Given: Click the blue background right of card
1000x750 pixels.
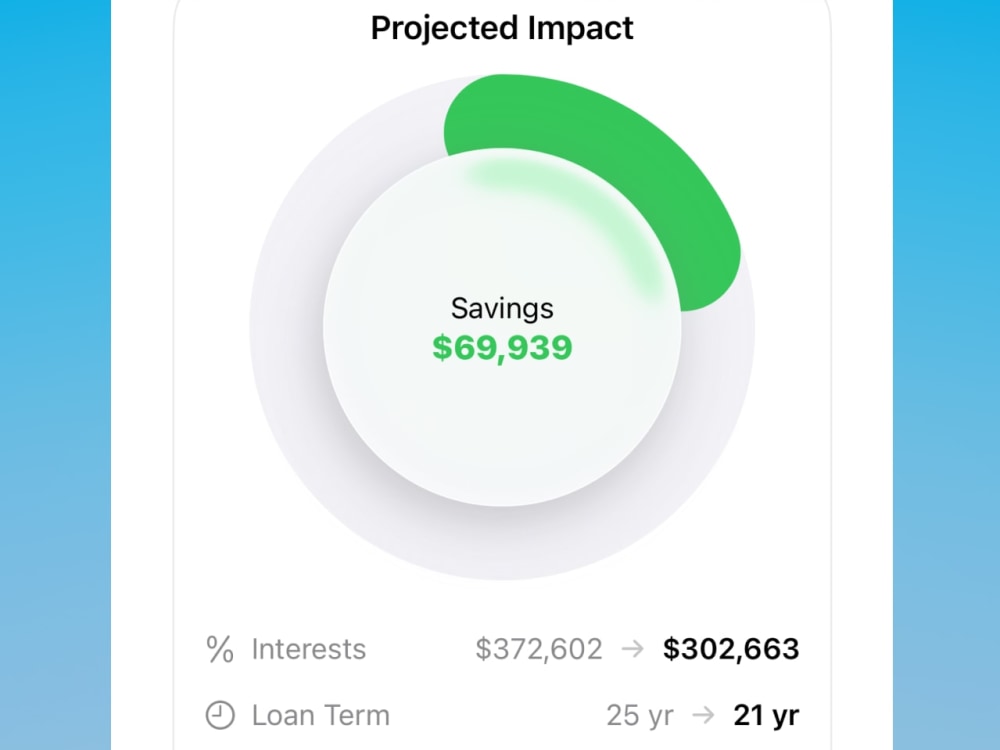Looking at the screenshot, I should coord(946,375).
